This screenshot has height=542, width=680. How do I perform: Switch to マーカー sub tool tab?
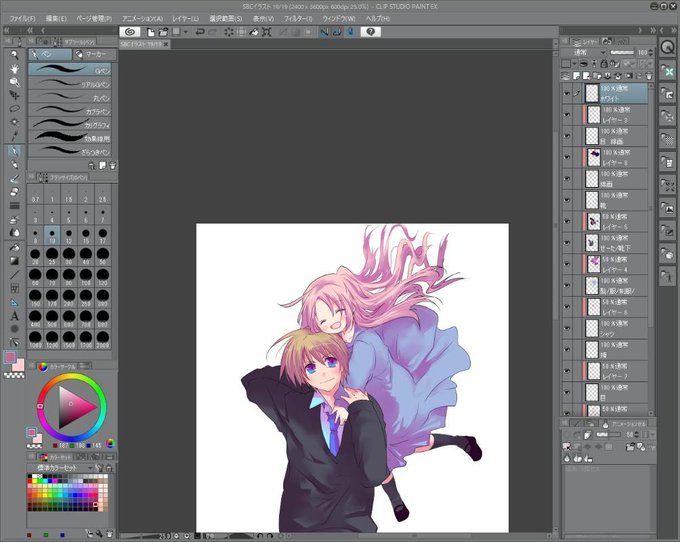pyautogui.click(x=95, y=54)
